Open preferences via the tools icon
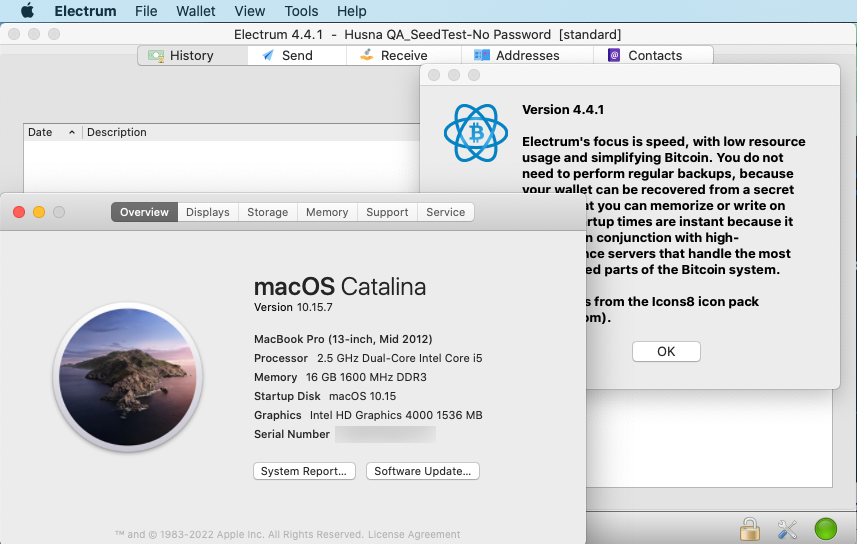Image resolution: width=857 pixels, height=544 pixels. pyautogui.click(x=787, y=529)
